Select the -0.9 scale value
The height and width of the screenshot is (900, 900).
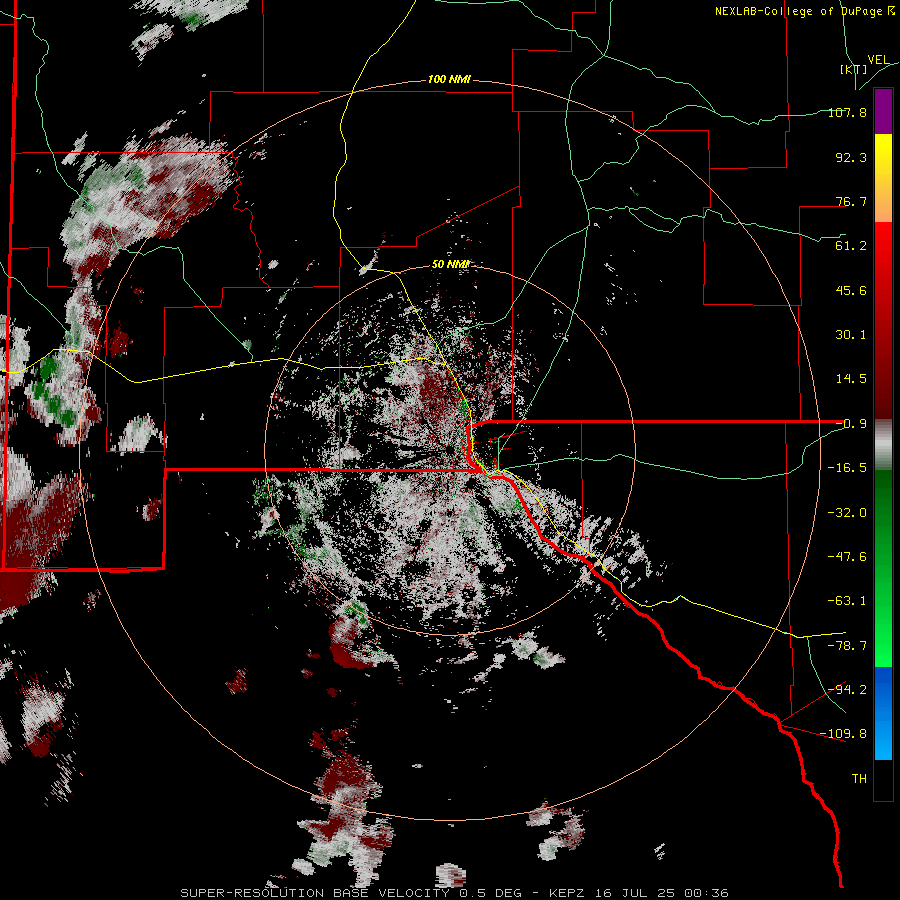[851, 424]
